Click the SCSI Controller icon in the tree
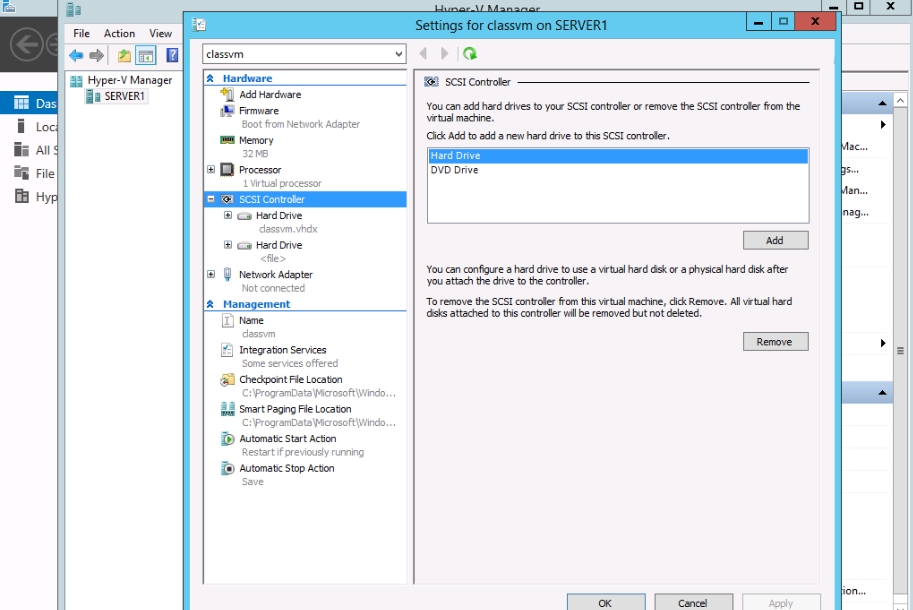Screen dimensions: 913x610 pyautogui.click(x=227, y=199)
